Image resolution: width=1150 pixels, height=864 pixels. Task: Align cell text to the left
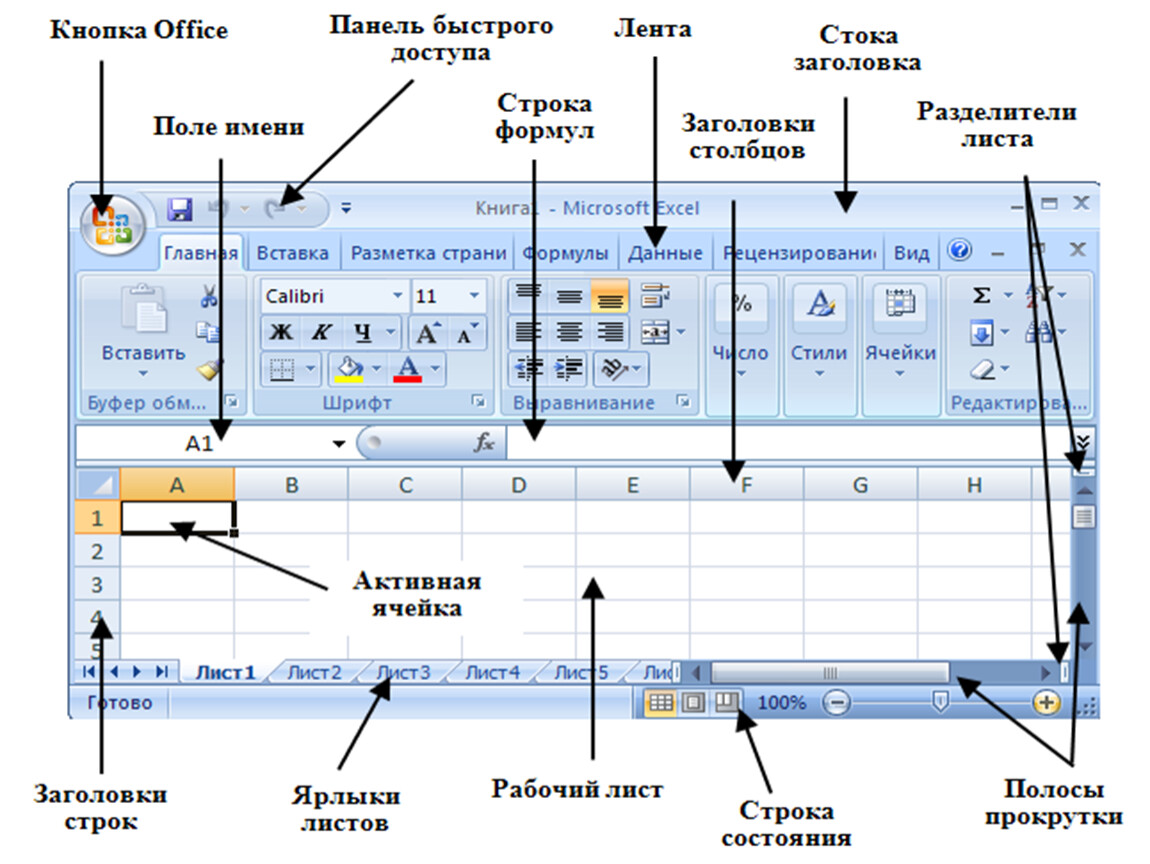pyautogui.click(x=528, y=332)
